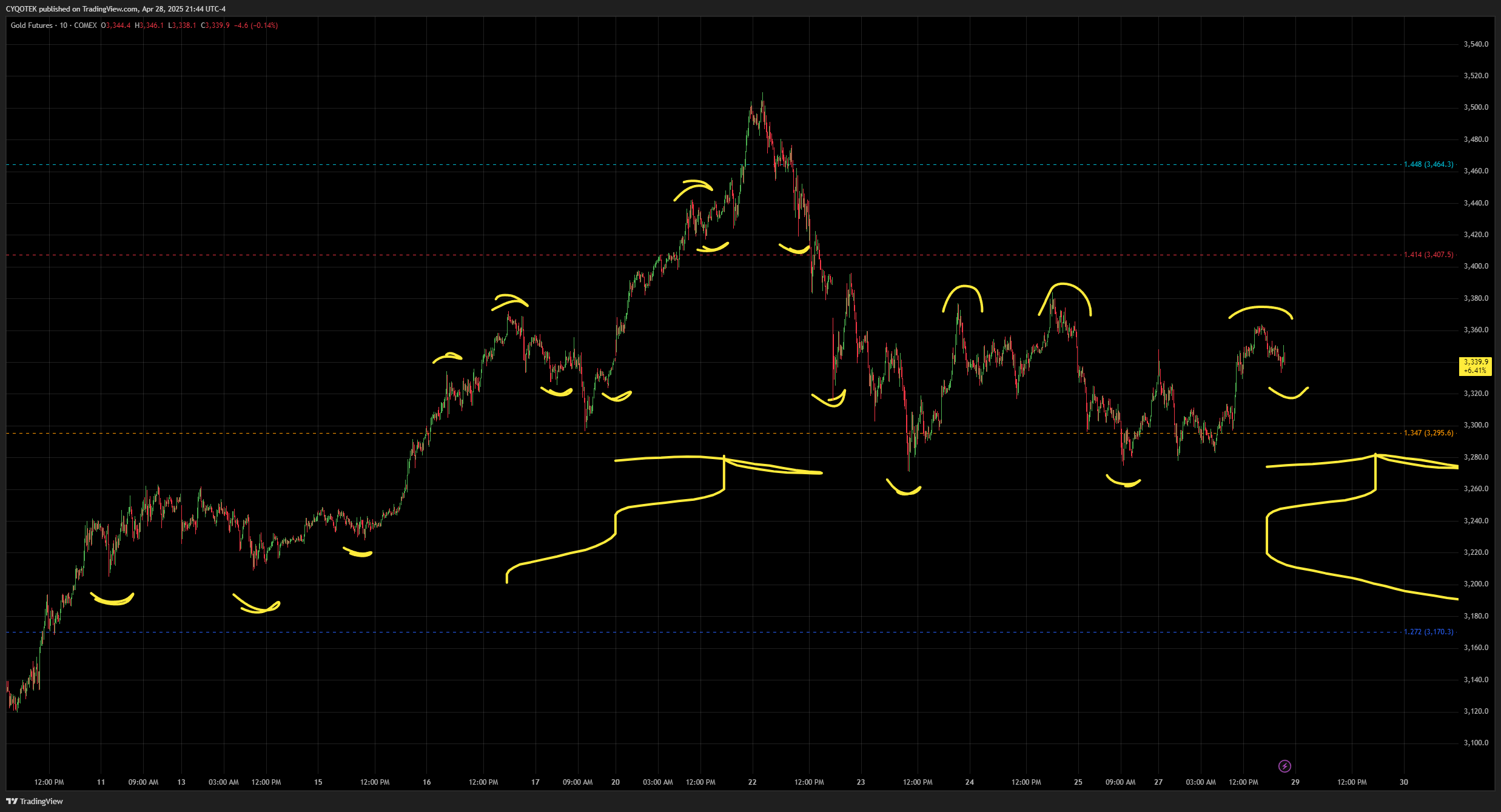This screenshot has height=812, width=1501.
Task: Click the 3,520.0 price axis label
Action: coord(1476,76)
